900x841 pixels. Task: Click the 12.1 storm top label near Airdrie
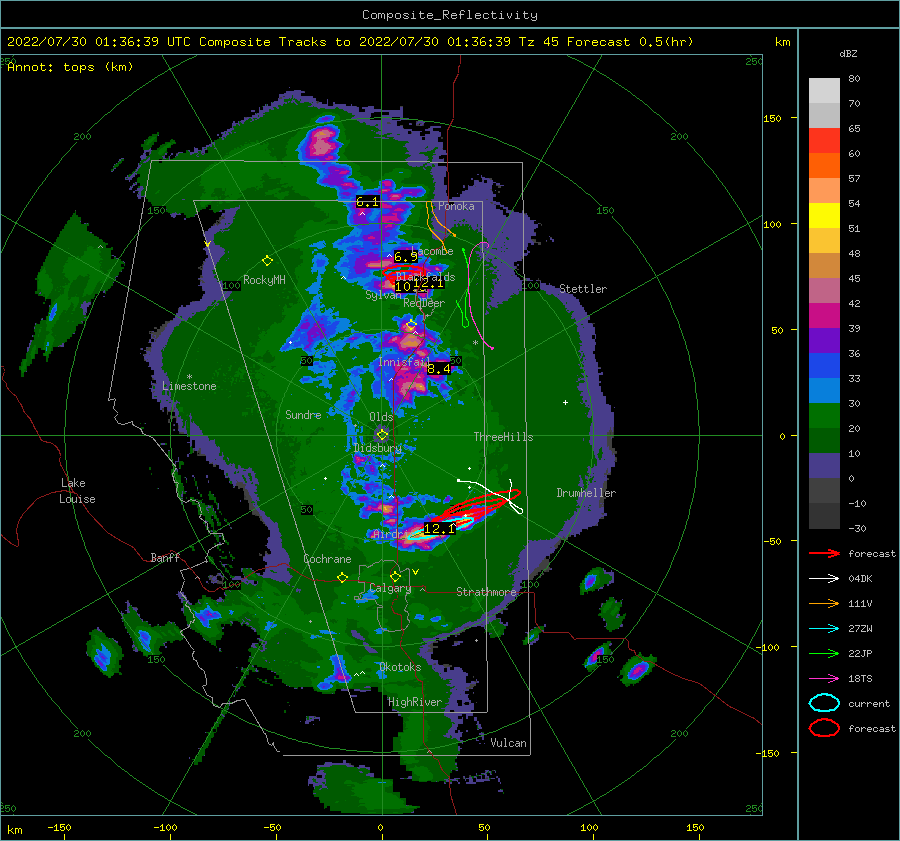point(439,529)
